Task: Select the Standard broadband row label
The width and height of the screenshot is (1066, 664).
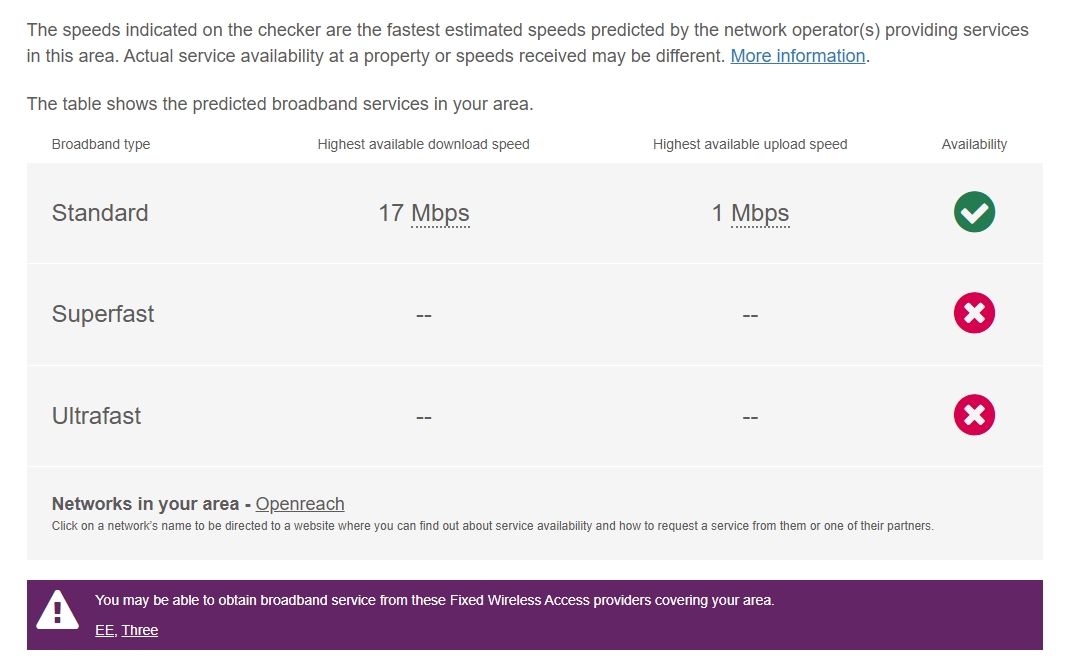Action: point(100,213)
